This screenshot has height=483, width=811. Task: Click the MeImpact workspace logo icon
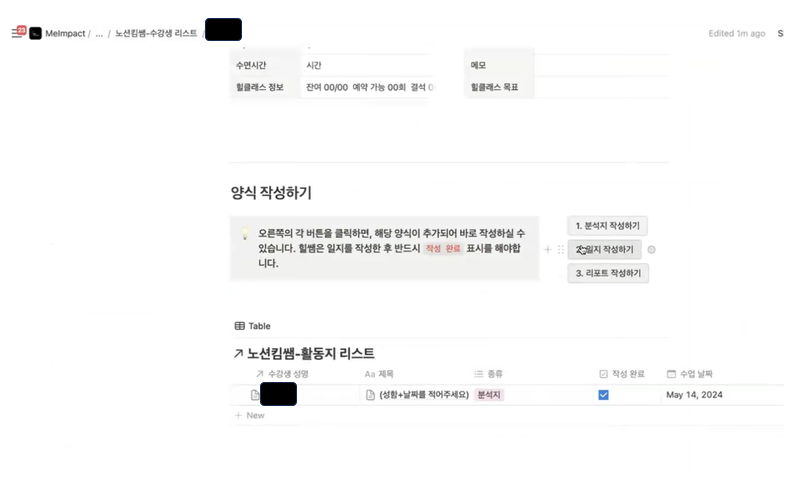point(35,34)
